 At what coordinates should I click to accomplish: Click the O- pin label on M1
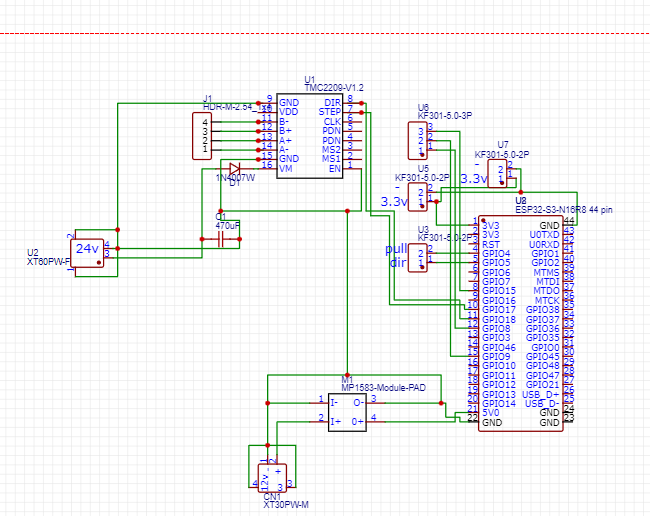(359, 403)
